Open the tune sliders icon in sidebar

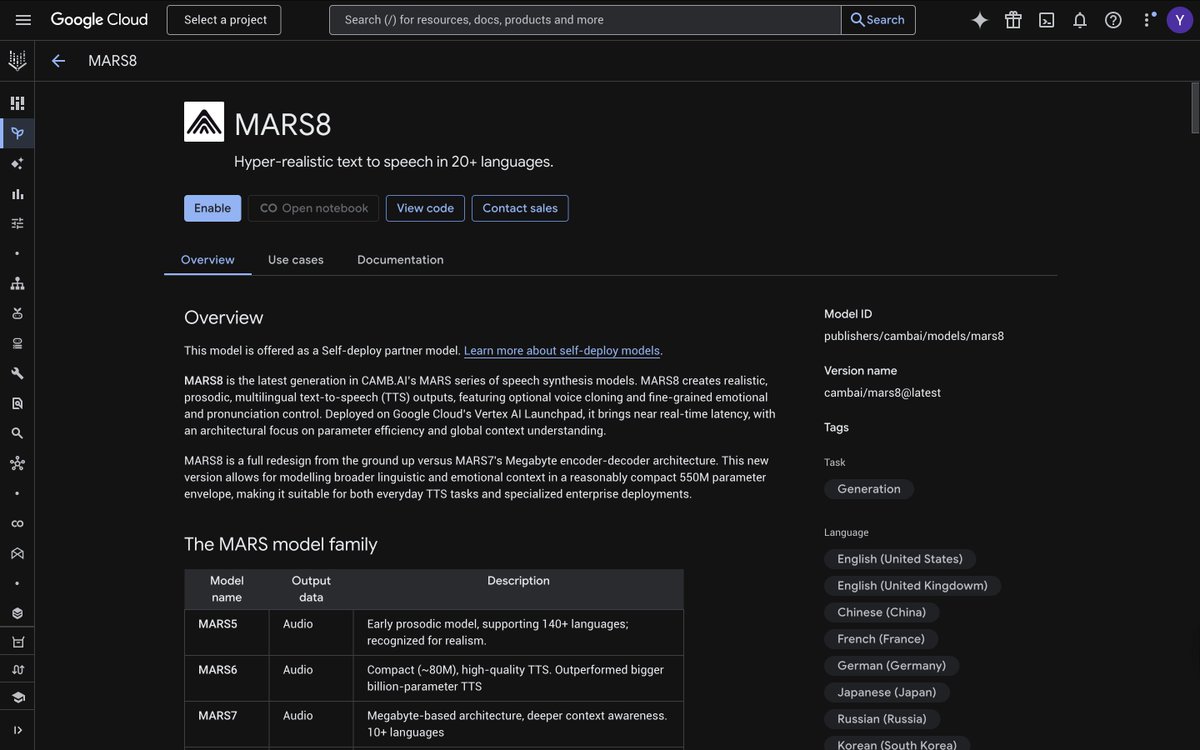(17, 223)
